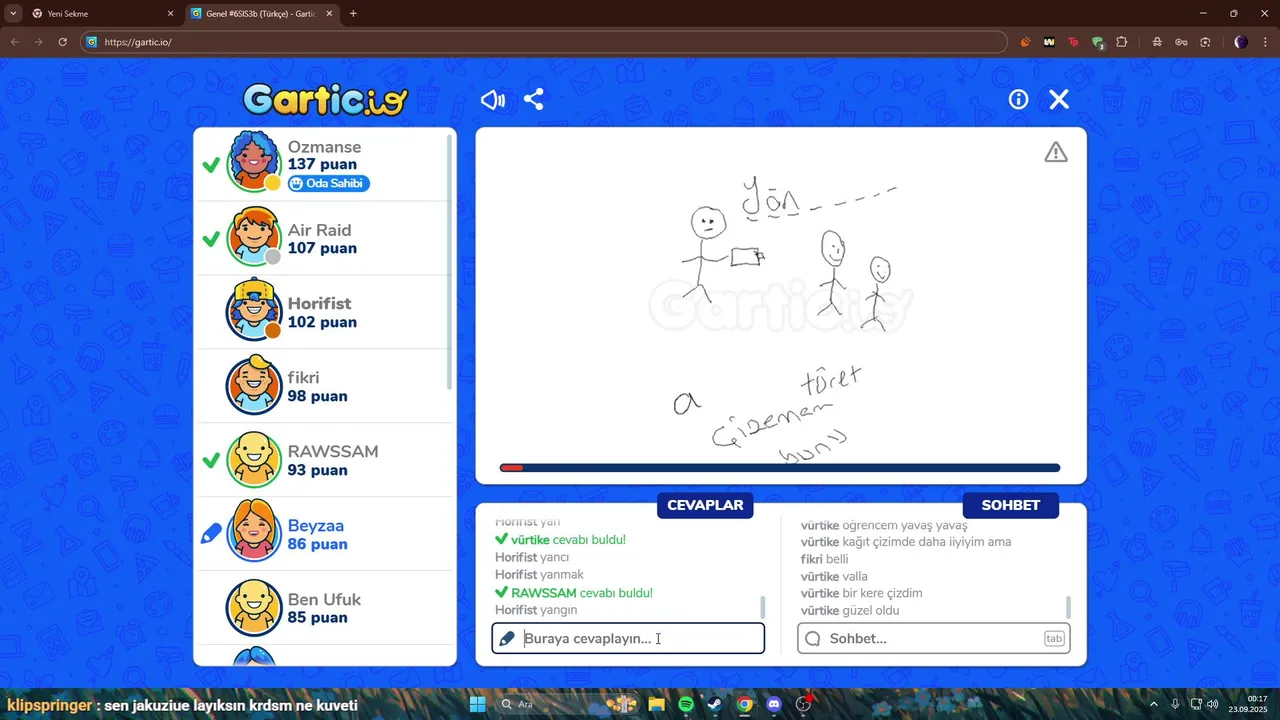This screenshot has height=720, width=1280.
Task: Go back in browser history
Action: (x=15, y=42)
